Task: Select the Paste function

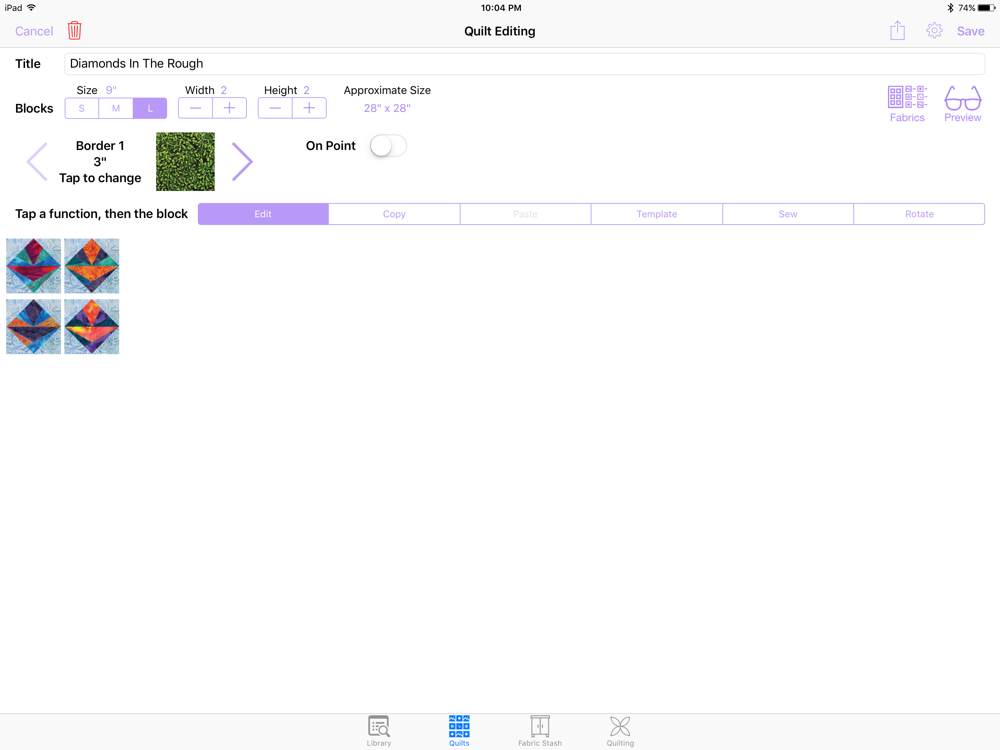Action: [x=526, y=214]
